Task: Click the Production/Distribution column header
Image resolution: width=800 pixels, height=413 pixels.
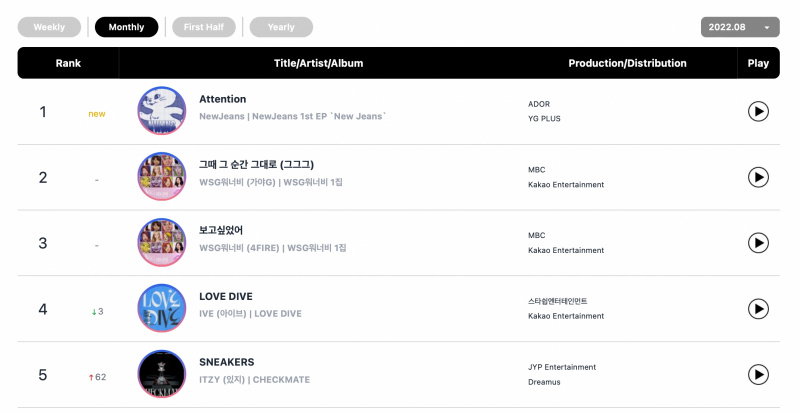Action: (x=627, y=63)
